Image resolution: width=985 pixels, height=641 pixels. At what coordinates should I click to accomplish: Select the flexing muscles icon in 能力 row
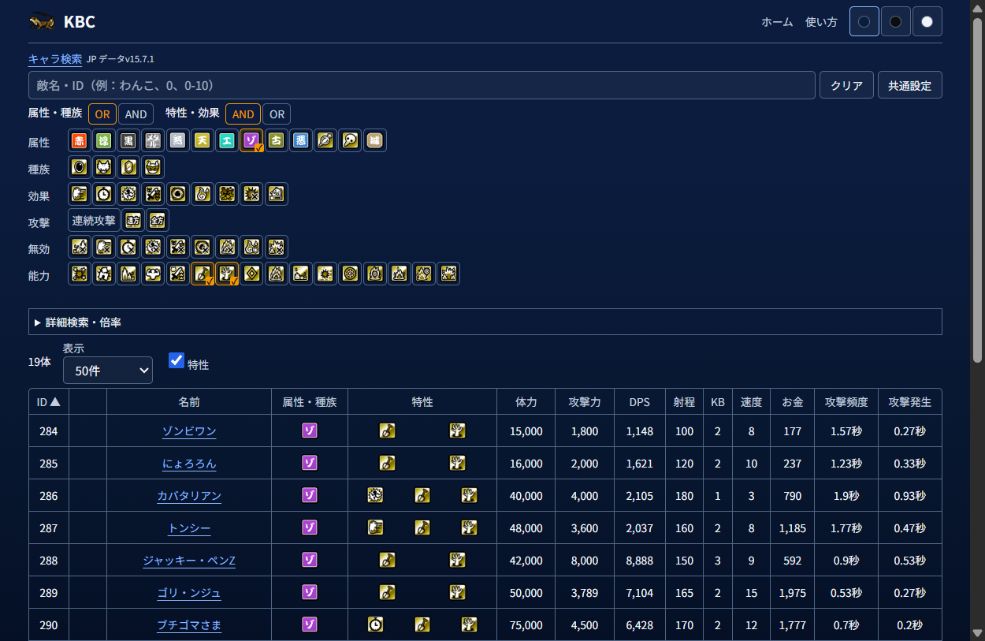pyautogui.click(x=153, y=274)
